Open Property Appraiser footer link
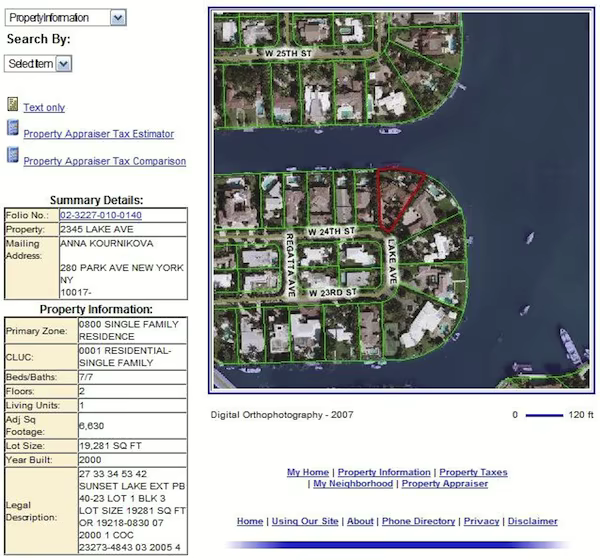 445,484
